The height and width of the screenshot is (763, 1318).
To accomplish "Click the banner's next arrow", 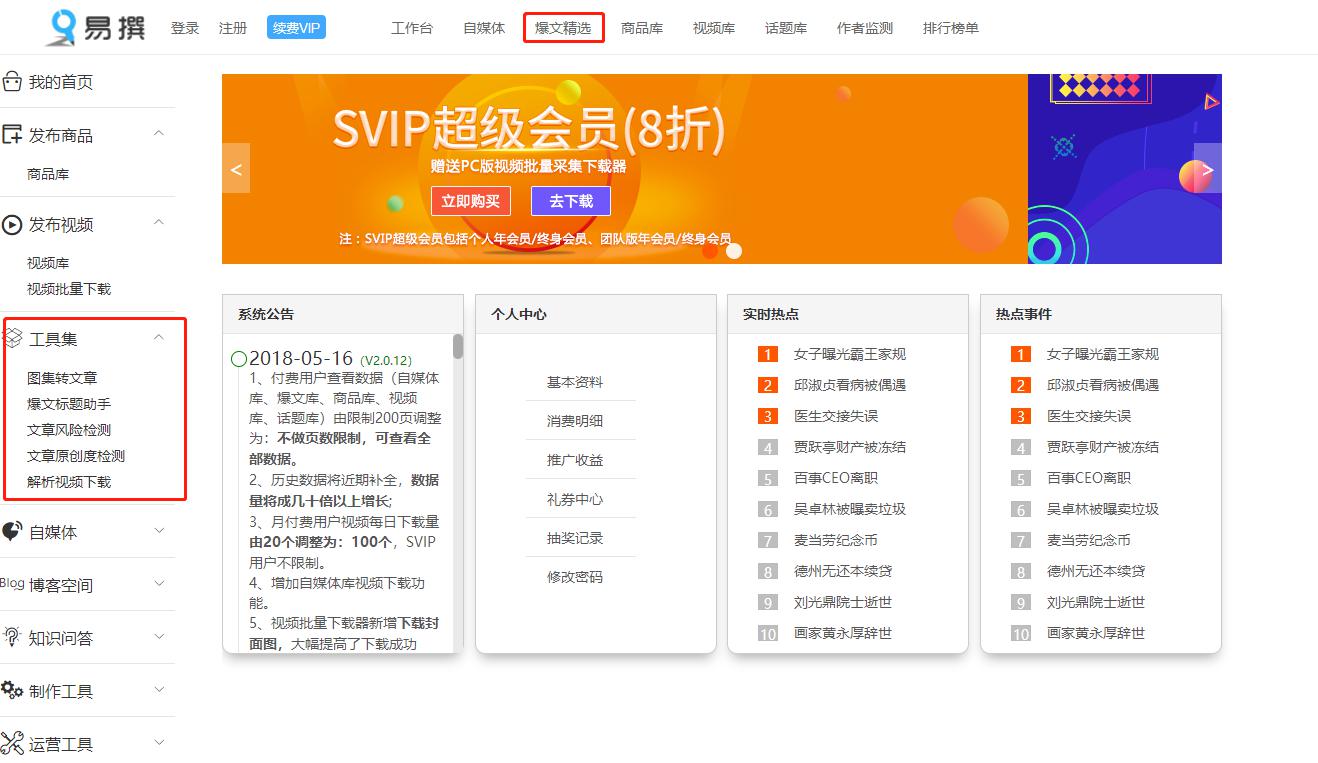I will coord(1206,169).
